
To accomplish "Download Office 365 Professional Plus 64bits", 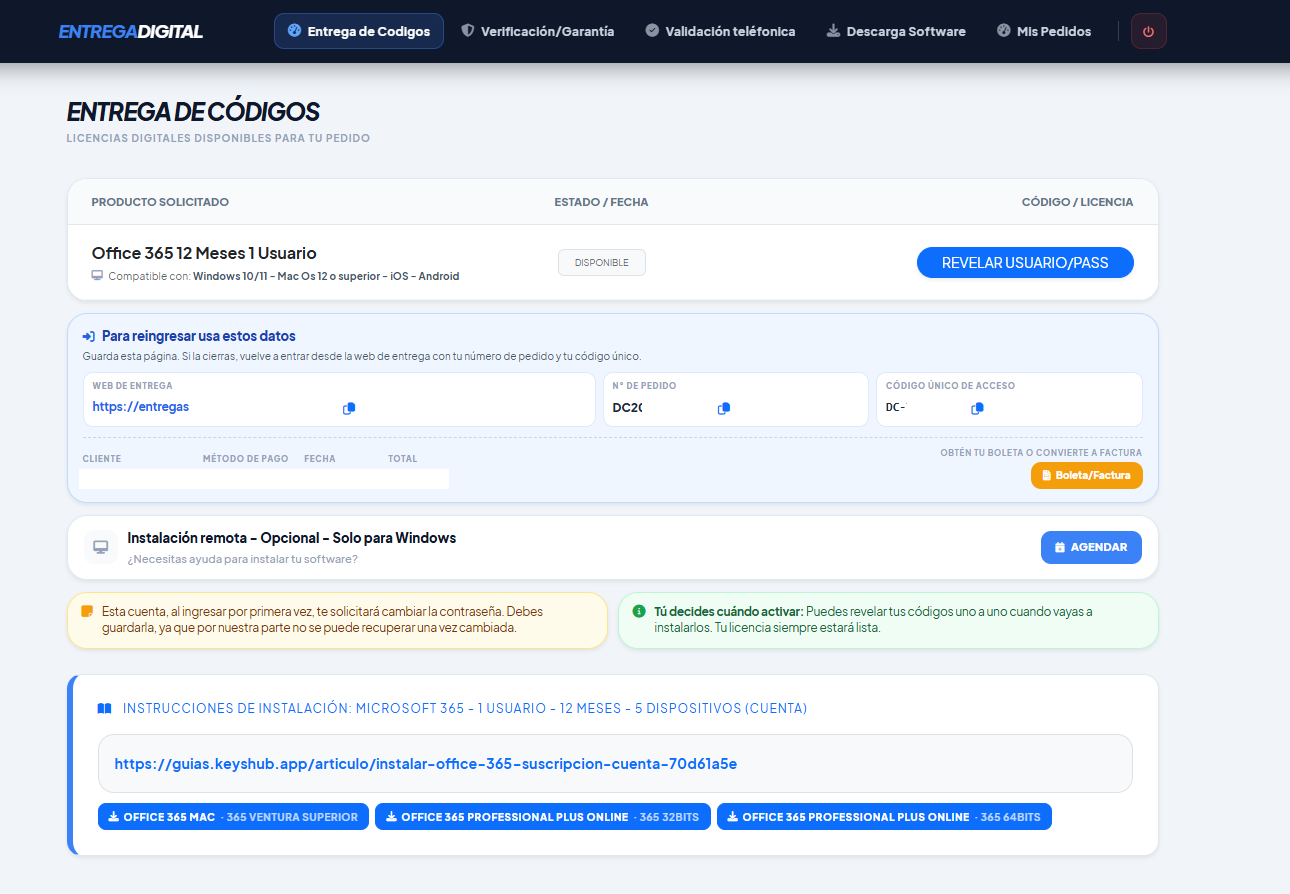I will pyautogui.click(x=884, y=817).
